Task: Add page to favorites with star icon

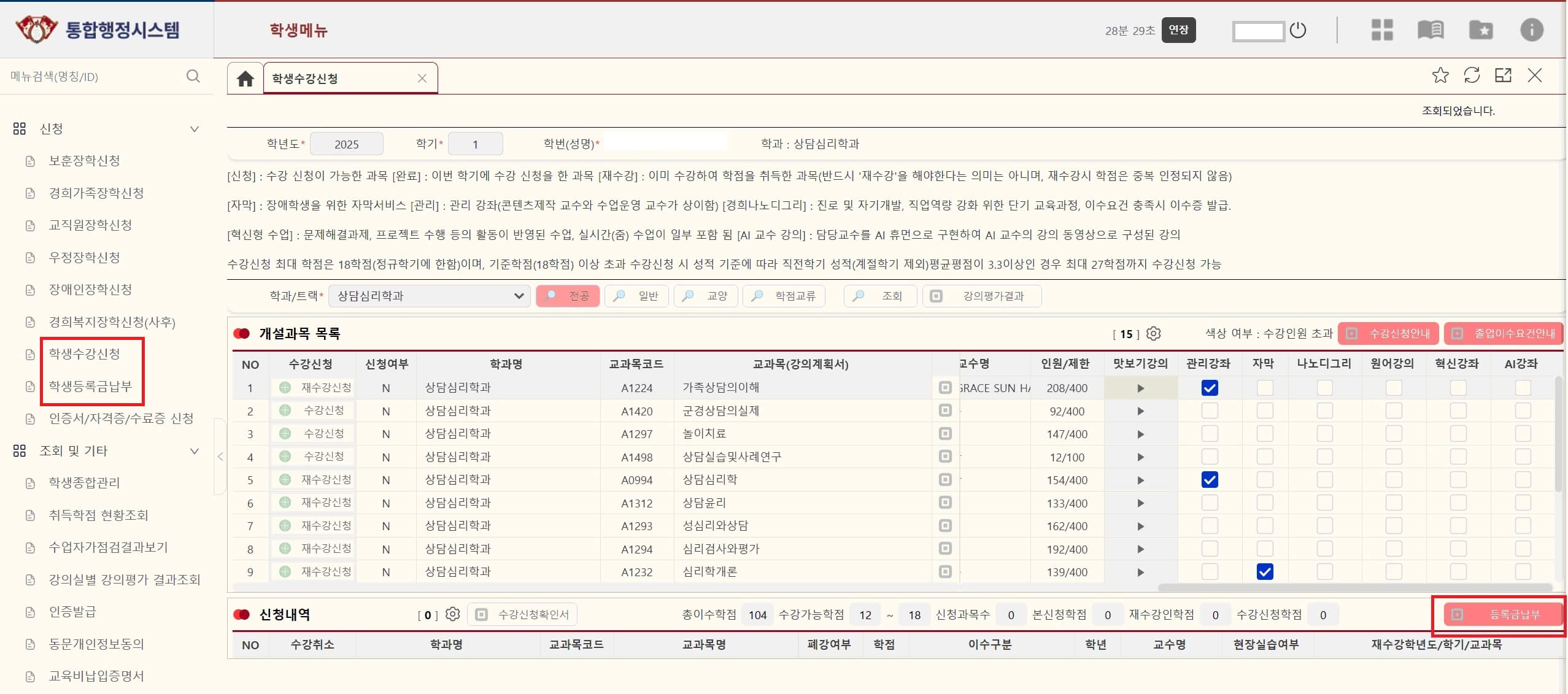Action: [1440, 75]
